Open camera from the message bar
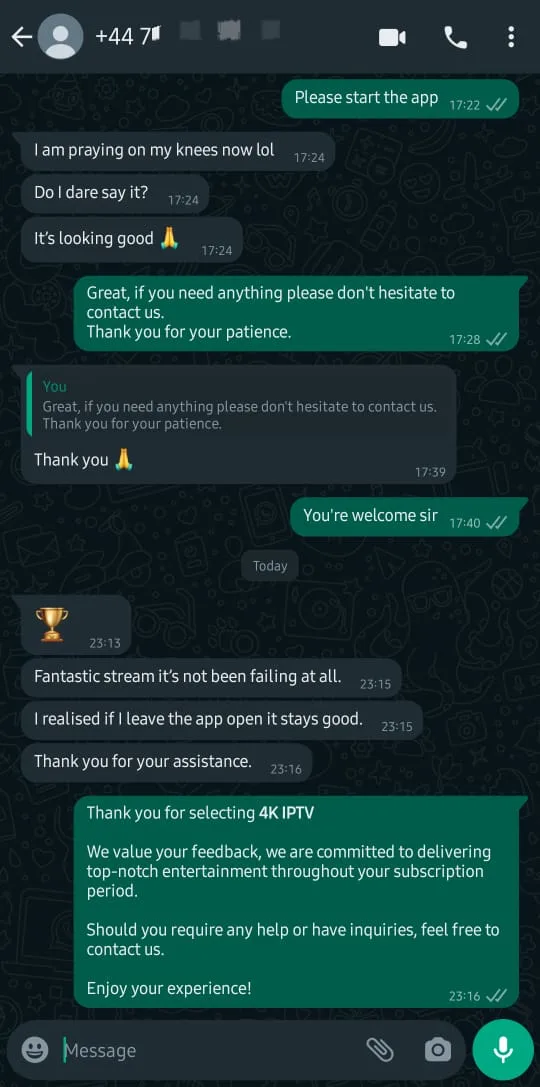This screenshot has height=1087, width=540. (437, 1050)
